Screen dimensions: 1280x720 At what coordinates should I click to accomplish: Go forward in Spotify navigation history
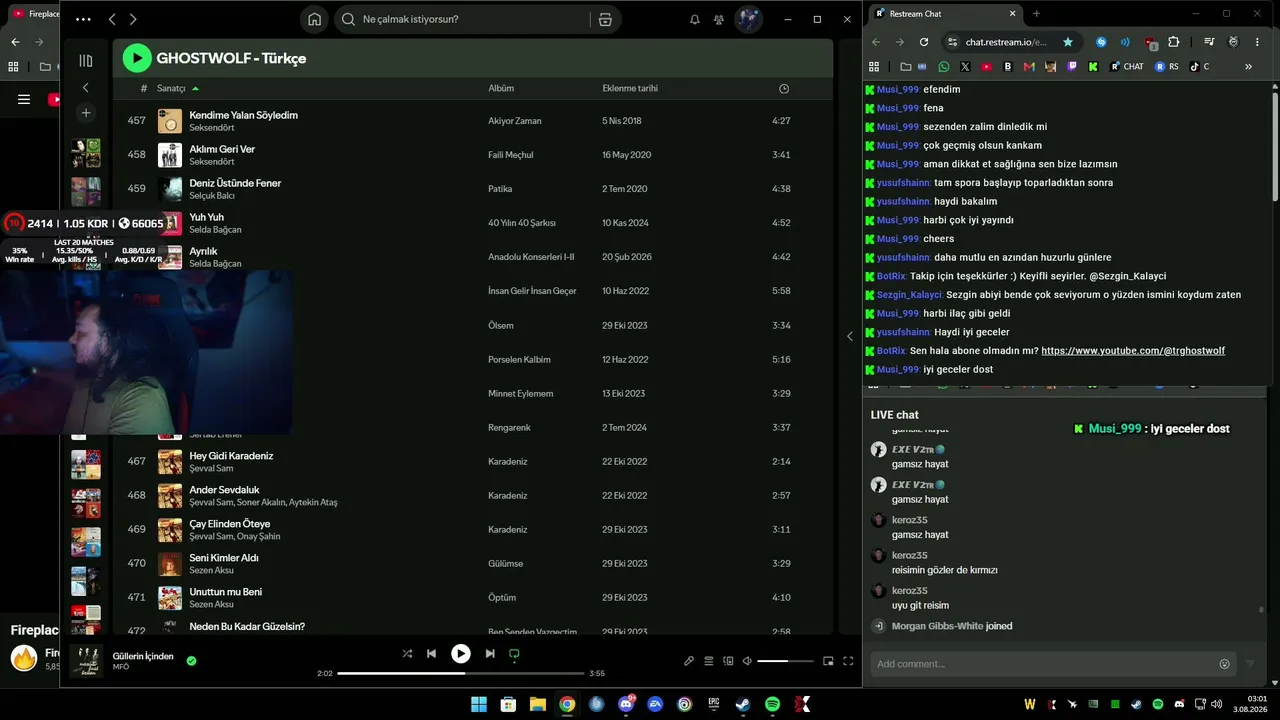tap(133, 19)
